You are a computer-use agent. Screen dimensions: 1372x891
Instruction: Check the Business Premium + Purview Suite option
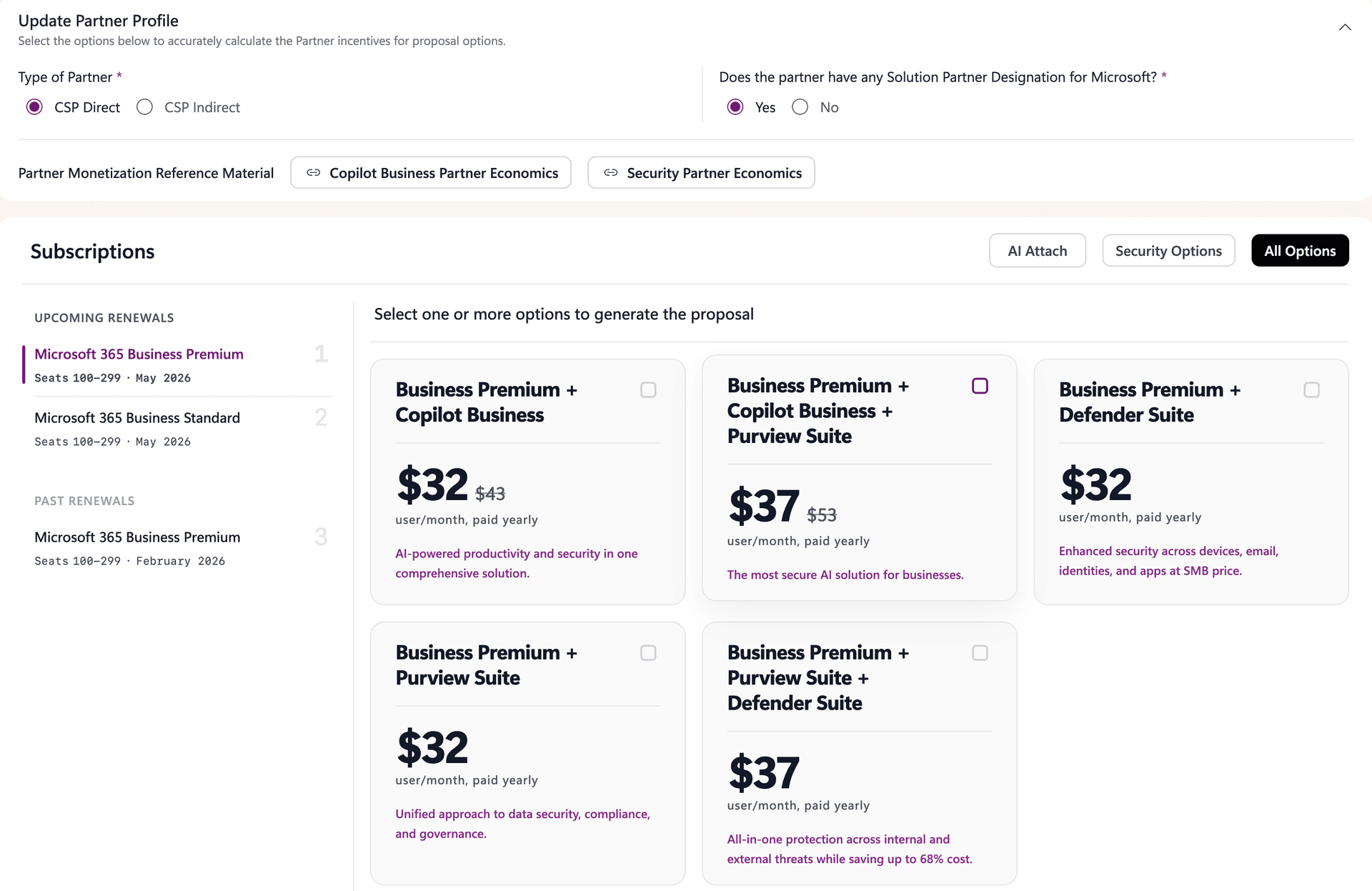(648, 653)
